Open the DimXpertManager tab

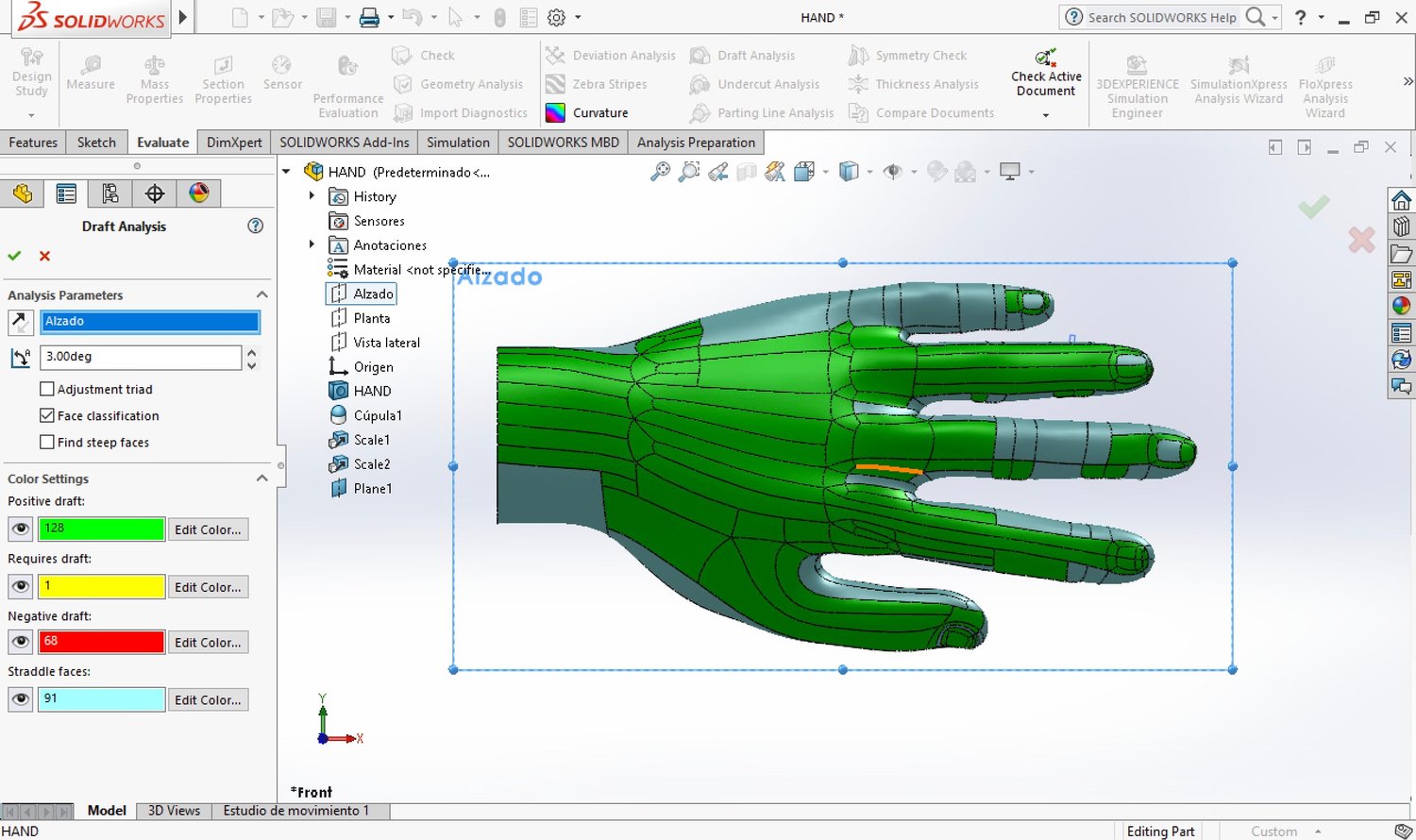pyautogui.click(x=155, y=193)
